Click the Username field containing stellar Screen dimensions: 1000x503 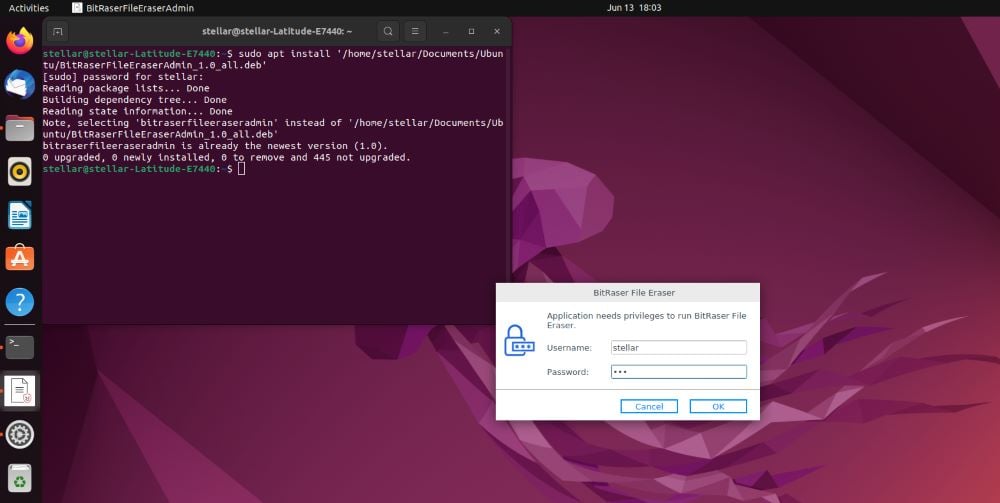tap(679, 347)
